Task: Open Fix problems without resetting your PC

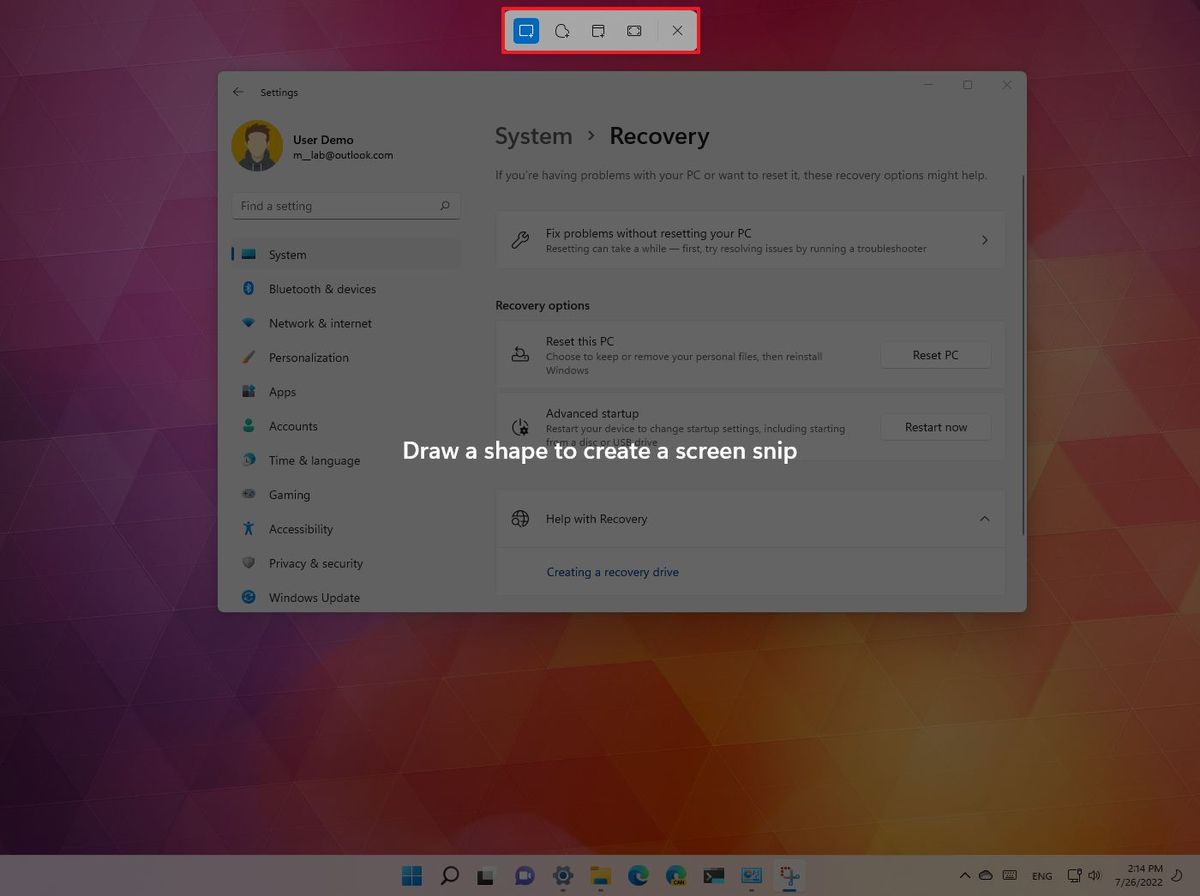Action: click(750, 240)
